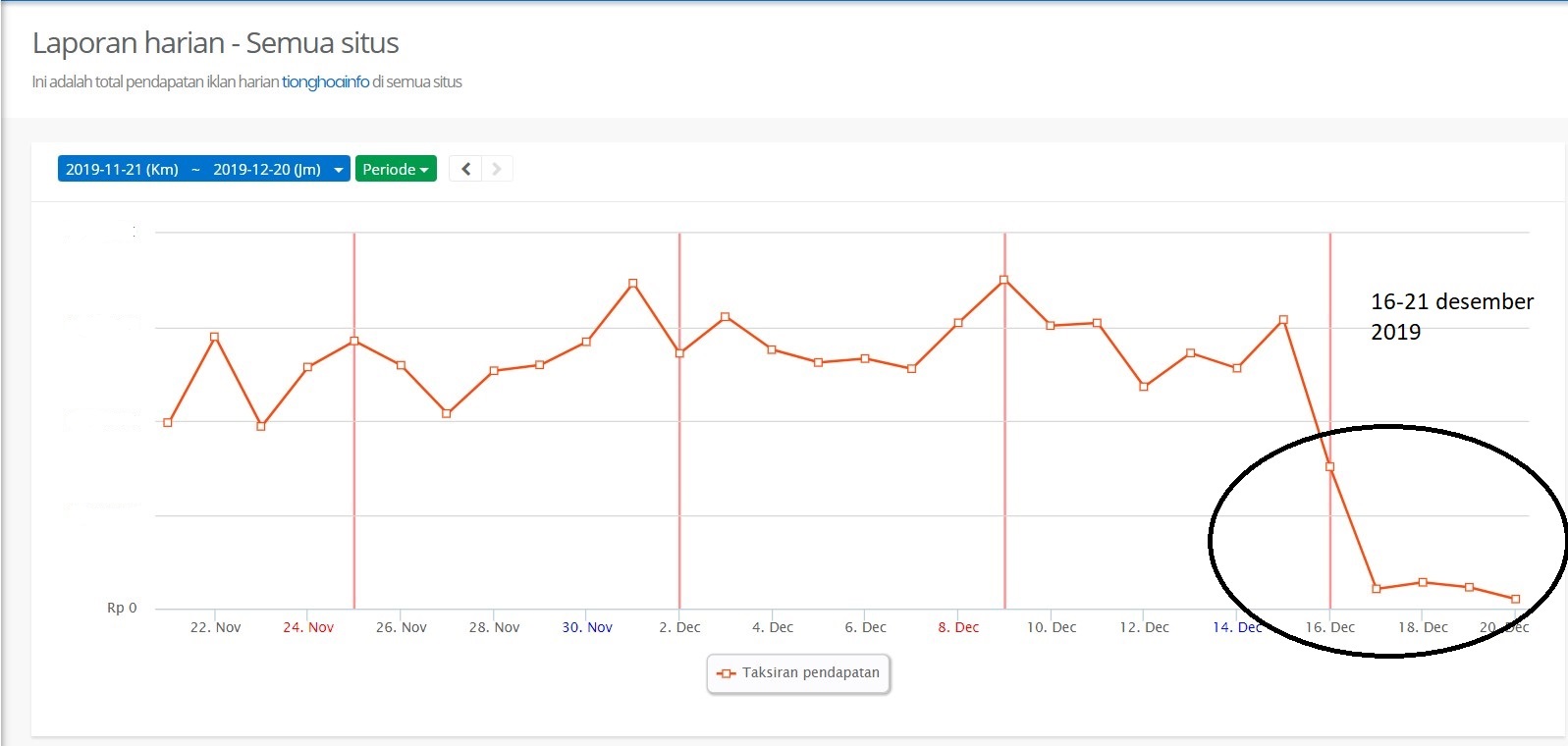Go to previous period with left chevron
The image size is (1568, 746).
tap(465, 169)
